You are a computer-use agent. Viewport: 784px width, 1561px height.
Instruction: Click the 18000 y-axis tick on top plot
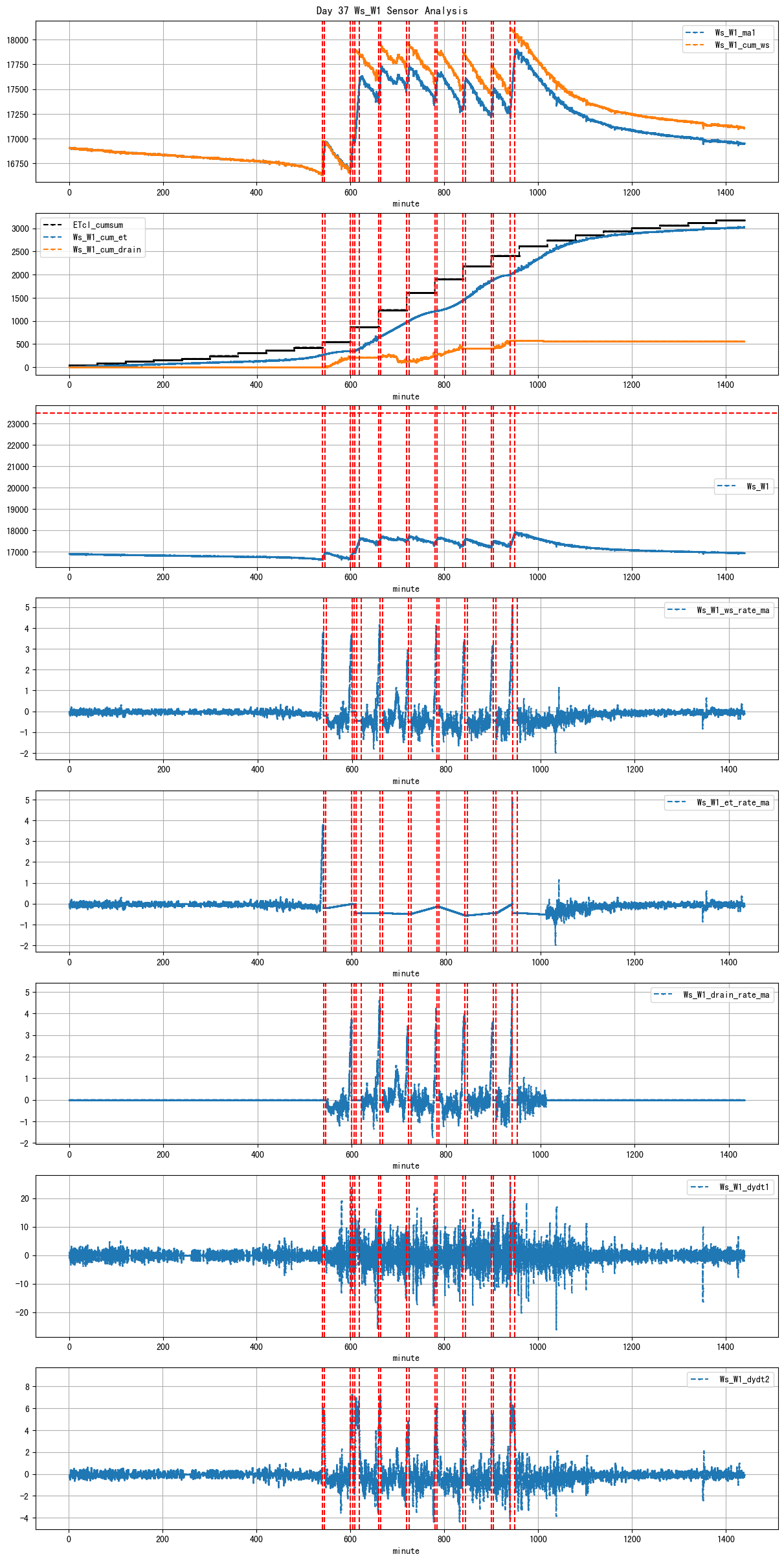point(17,40)
